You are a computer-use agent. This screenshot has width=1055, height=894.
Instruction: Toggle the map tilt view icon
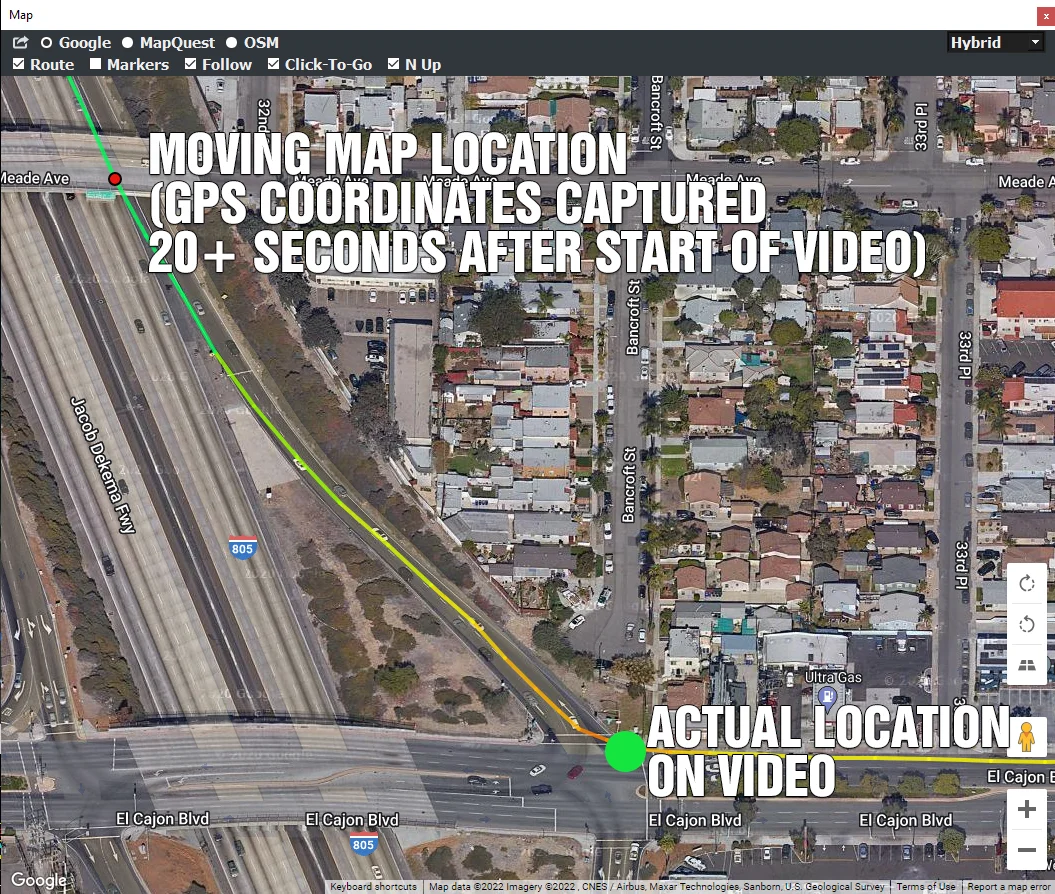1027,665
